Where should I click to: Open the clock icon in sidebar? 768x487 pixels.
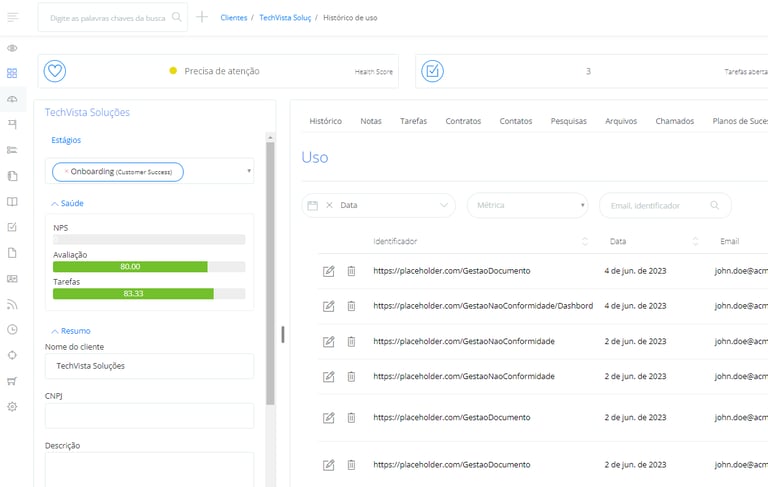coord(12,330)
